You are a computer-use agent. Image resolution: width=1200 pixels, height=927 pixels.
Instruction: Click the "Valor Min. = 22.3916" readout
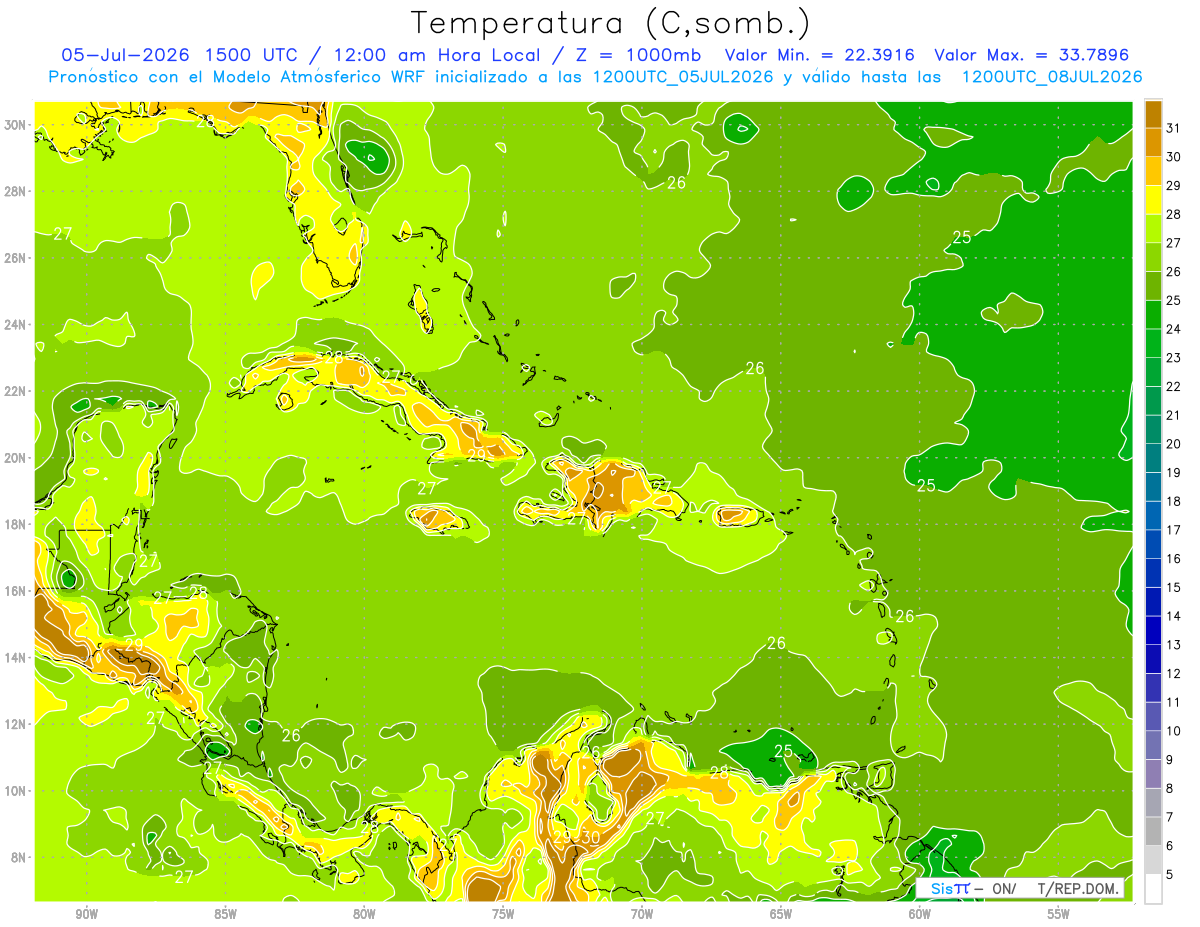[x=820, y=55]
